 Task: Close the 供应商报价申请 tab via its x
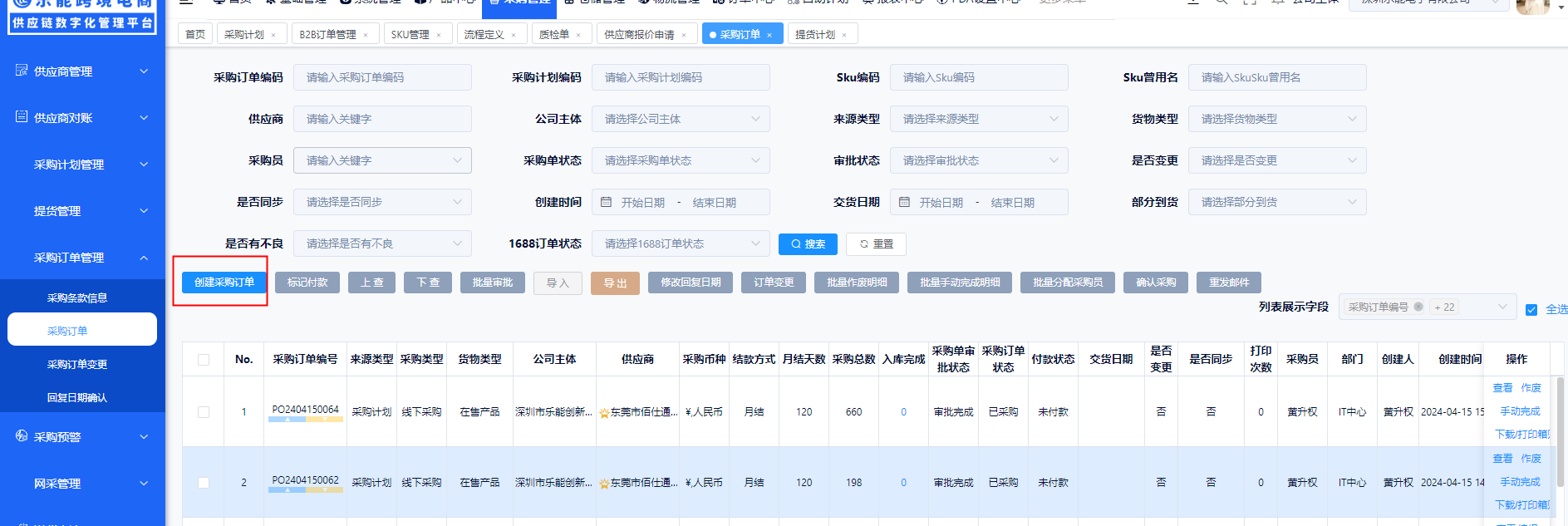pyautogui.click(x=684, y=35)
